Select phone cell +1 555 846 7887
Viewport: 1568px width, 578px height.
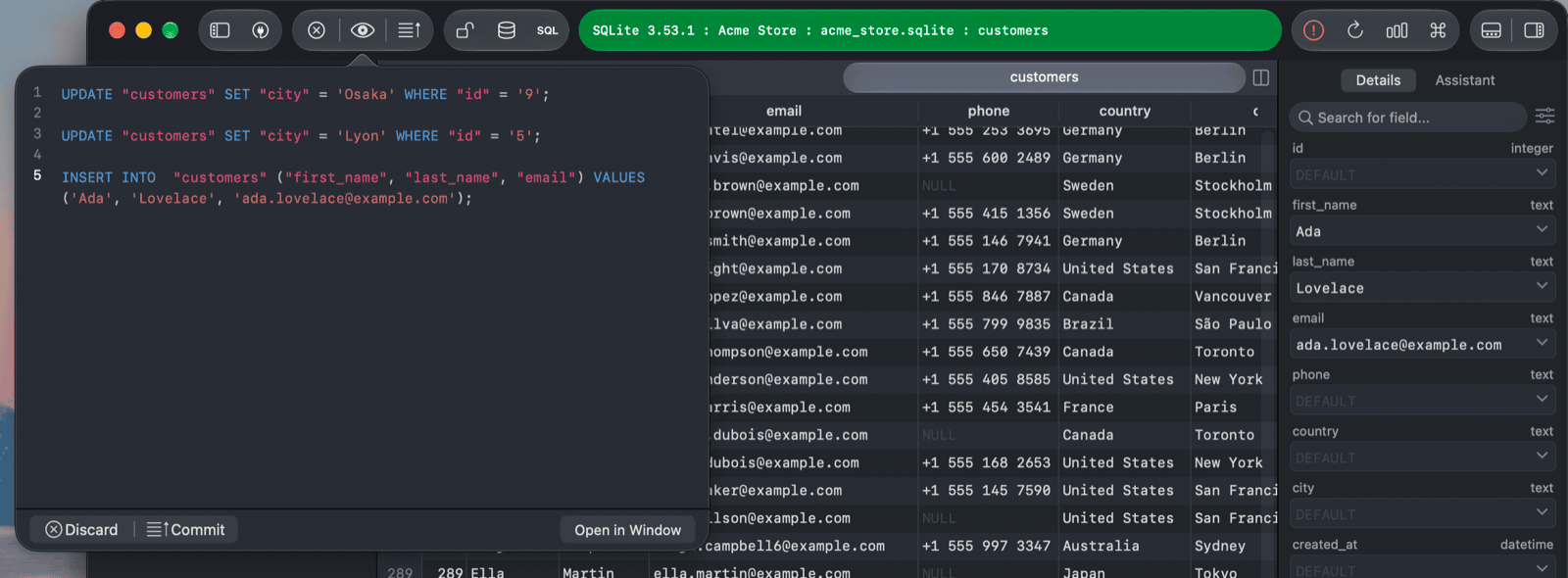point(986,297)
